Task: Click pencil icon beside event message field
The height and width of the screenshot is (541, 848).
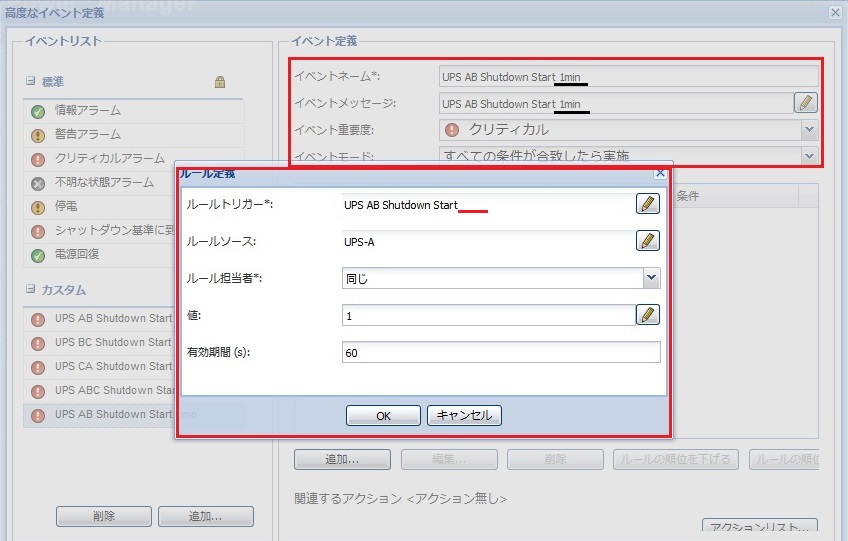Action: (805, 103)
